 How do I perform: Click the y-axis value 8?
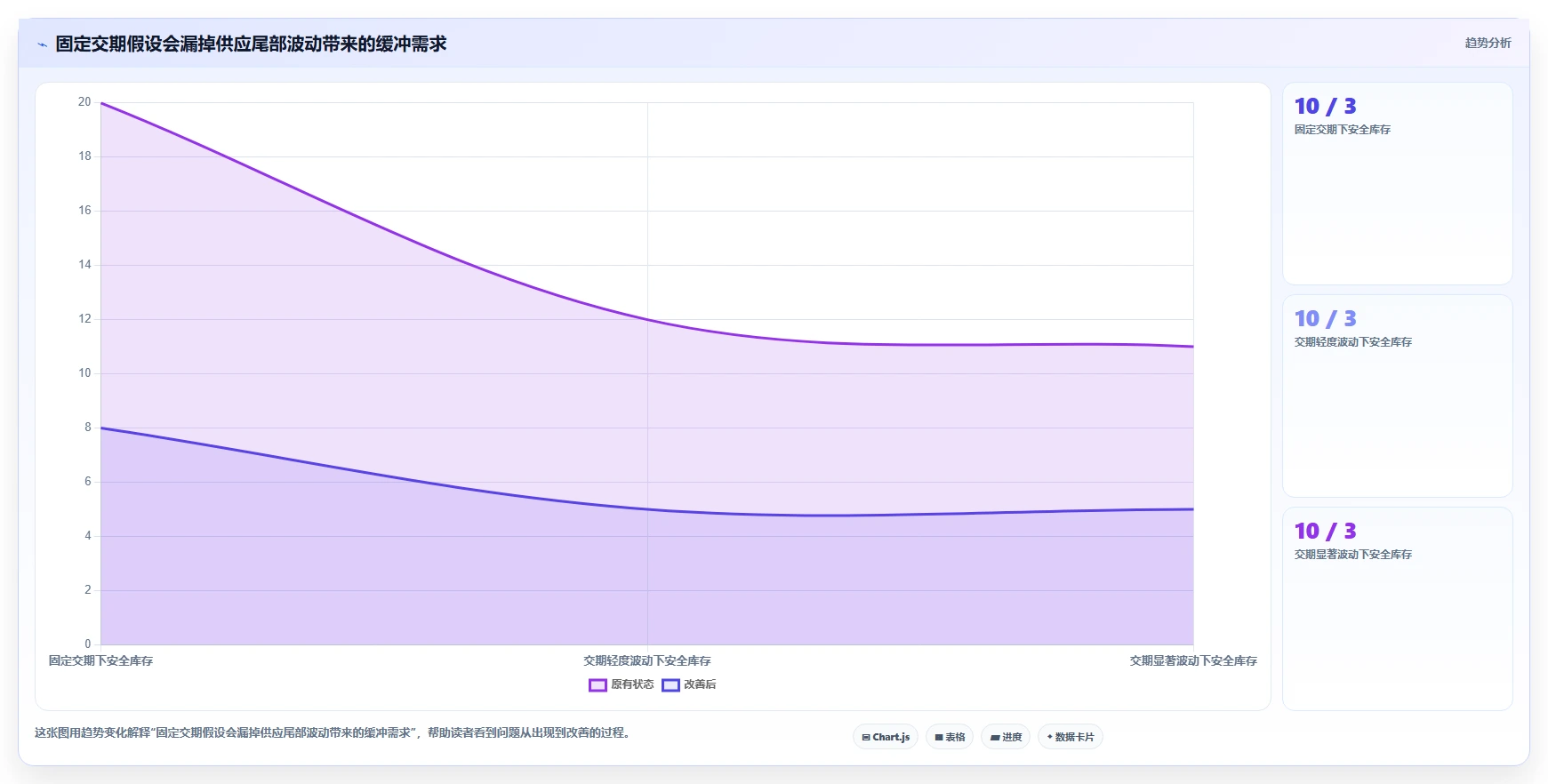[87, 428]
